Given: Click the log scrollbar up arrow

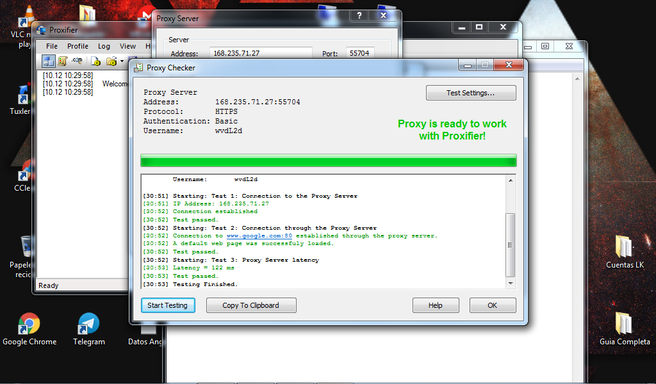Looking at the screenshot, I should click(x=510, y=181).
